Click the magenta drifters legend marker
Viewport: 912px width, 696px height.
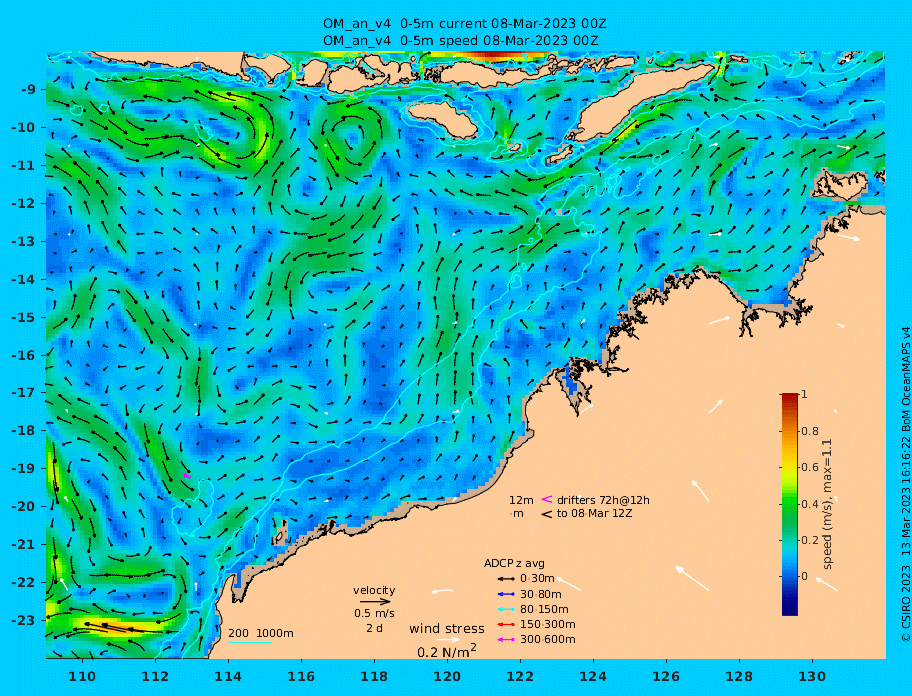[547, 499]
